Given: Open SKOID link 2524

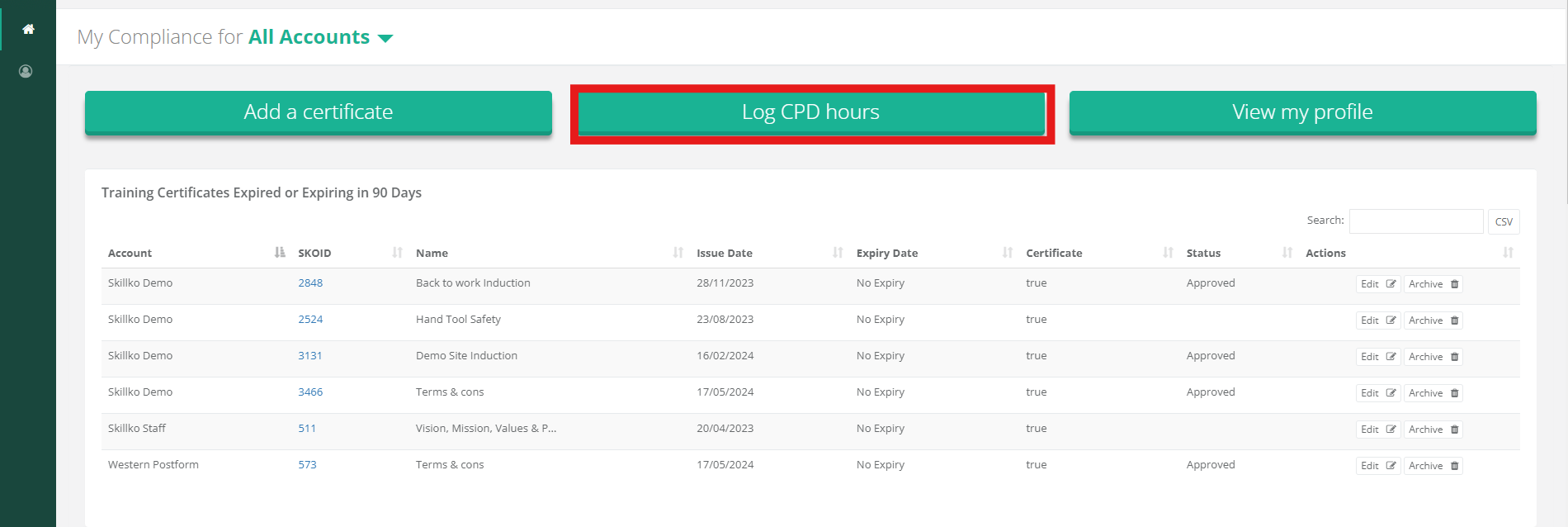Looking at the screenshot, I should tap(310, 320).
